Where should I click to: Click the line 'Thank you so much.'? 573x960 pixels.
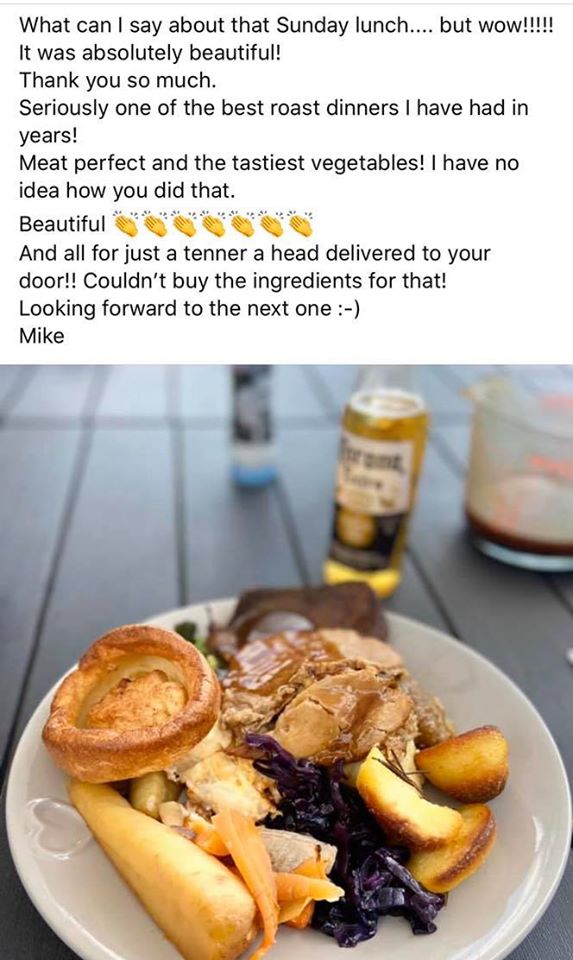pos(118,80)
